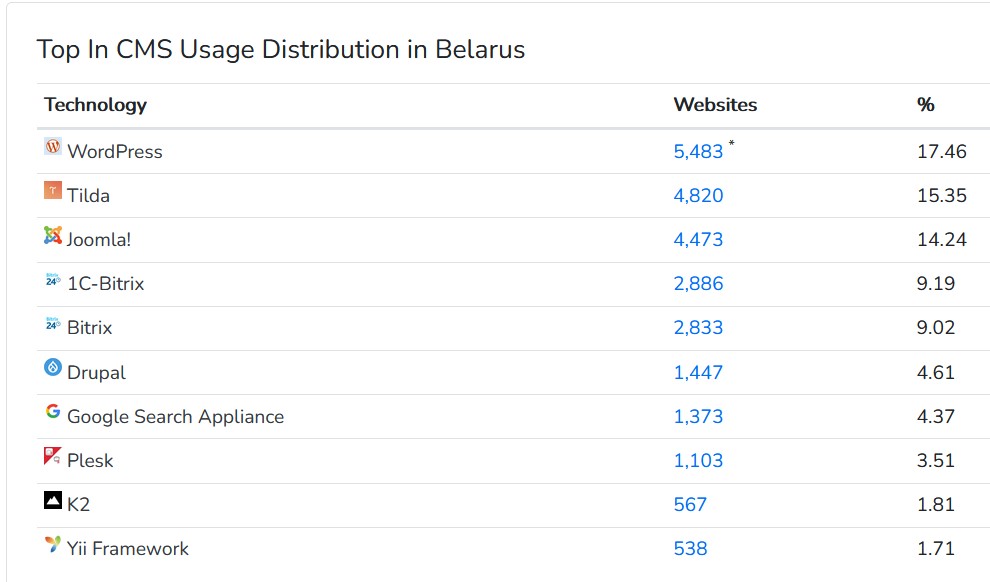Open the 567 K2 websites link
990x582 pixels.
[x=690, y=505]
